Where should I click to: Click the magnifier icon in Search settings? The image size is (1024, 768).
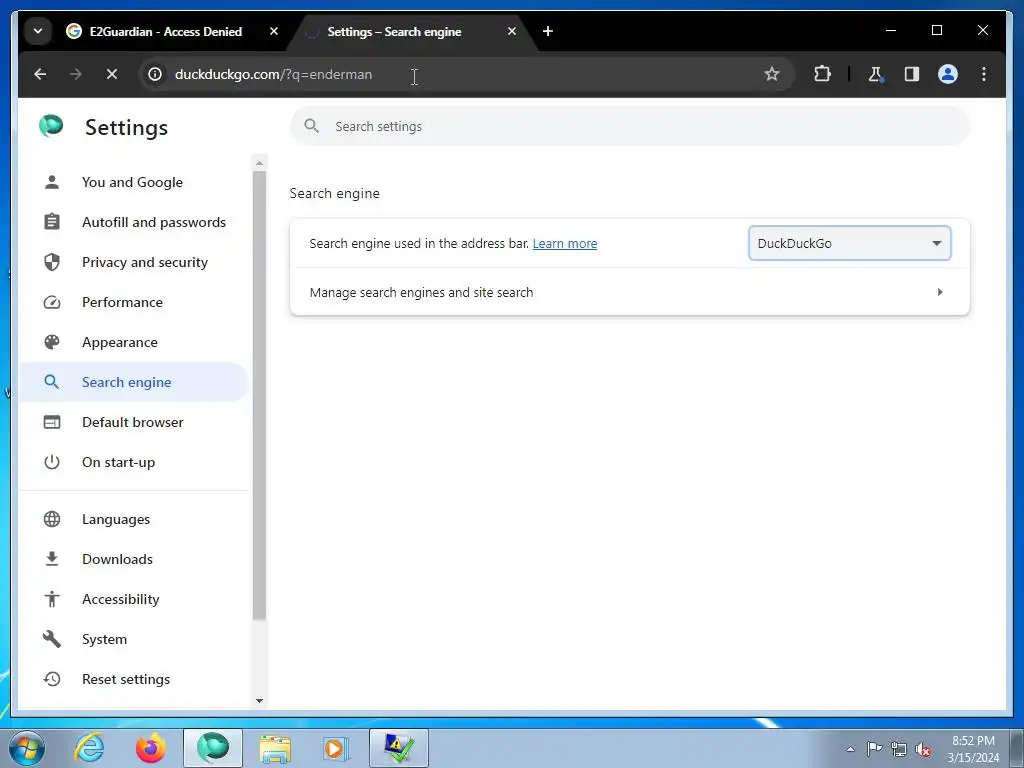[312, 126]
